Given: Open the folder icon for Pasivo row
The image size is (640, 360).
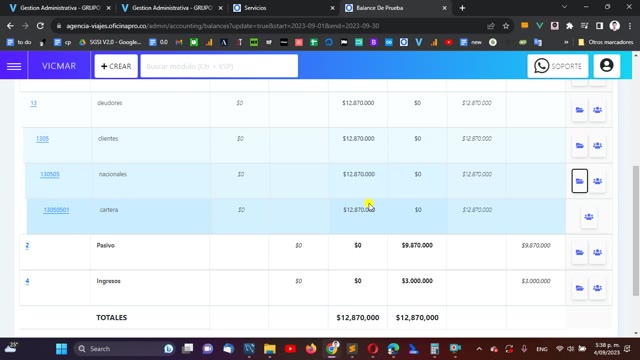Looking at the screenshot, I should click(580, 252).
